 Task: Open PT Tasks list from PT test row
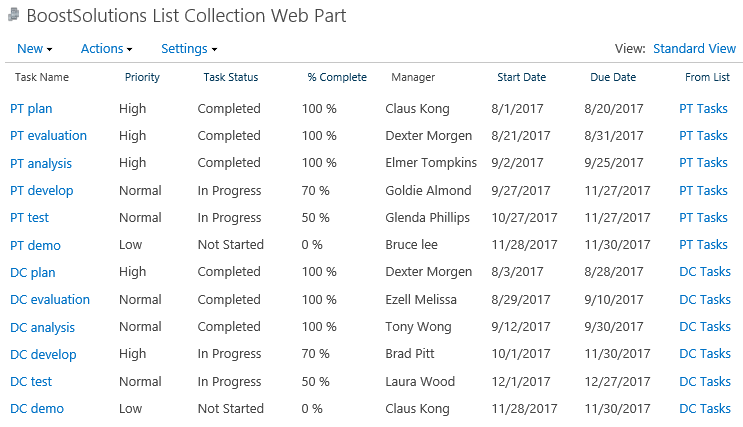pos(703,218)
